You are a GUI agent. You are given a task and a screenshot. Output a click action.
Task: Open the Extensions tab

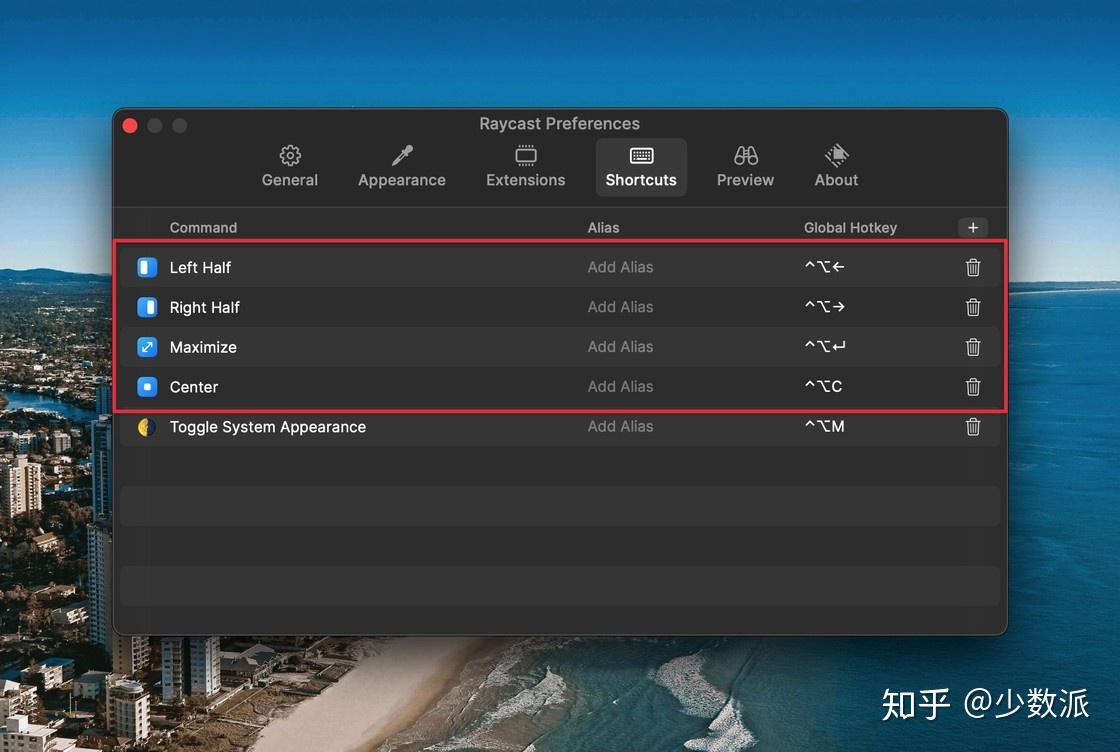tap(525, 165)
